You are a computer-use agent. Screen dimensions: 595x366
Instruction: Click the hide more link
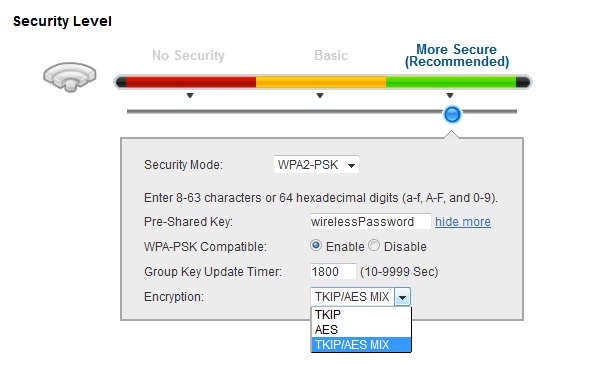click(463, 221)
